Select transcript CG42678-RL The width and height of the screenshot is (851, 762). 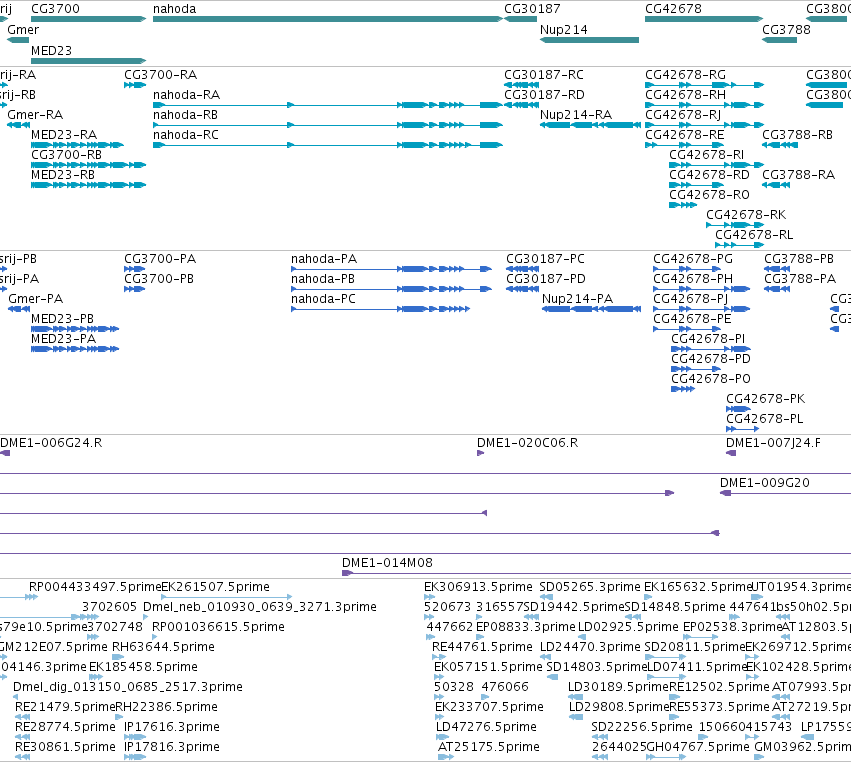point(740,245)
